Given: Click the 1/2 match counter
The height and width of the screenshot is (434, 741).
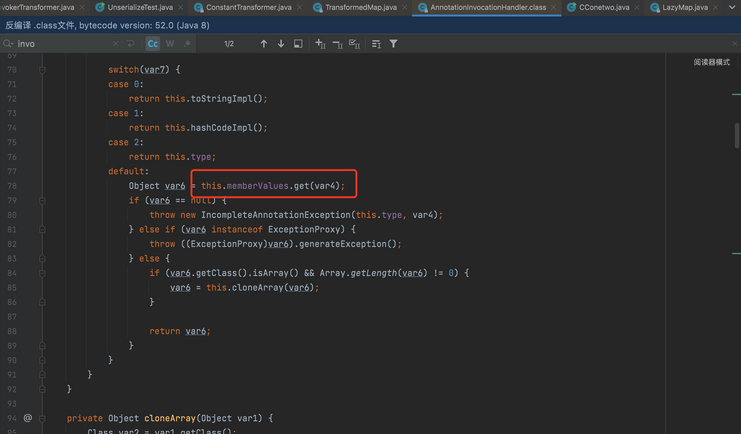Looking at the screenshot, I should (229, 44).
